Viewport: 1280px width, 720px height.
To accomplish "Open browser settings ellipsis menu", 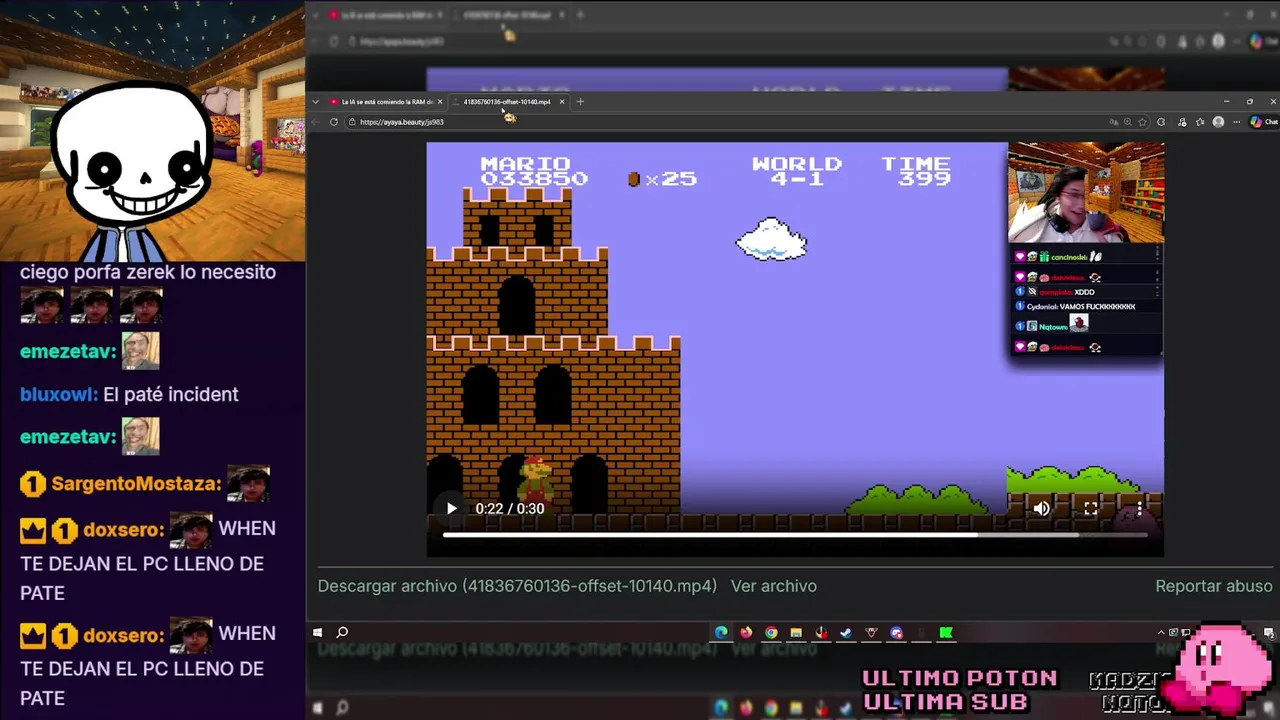I will [x=1237, y=122].
